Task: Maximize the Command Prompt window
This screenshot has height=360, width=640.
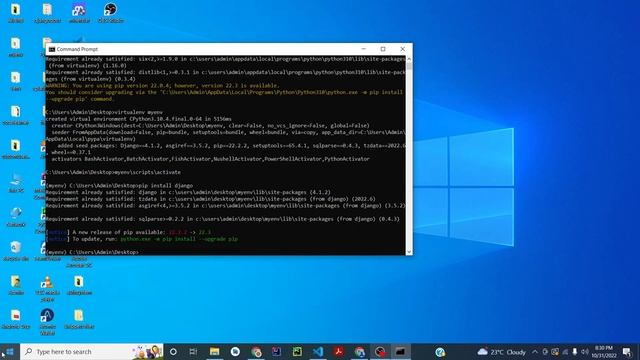Action: click(x=383, y=49)
